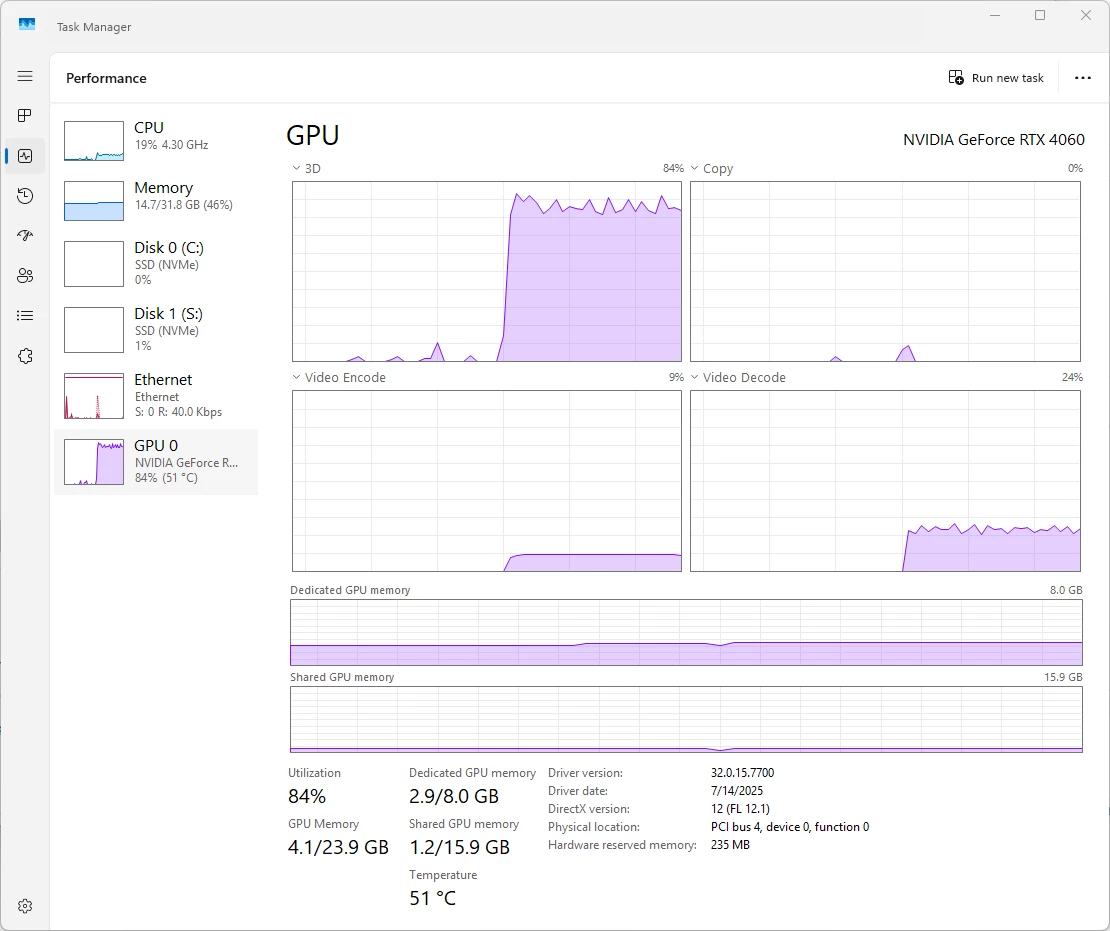The width and height of the screenshot is (1110, 931).
Task: Click the NVIDIA GeForce RTX 4060 title
Action: point(993,139)
